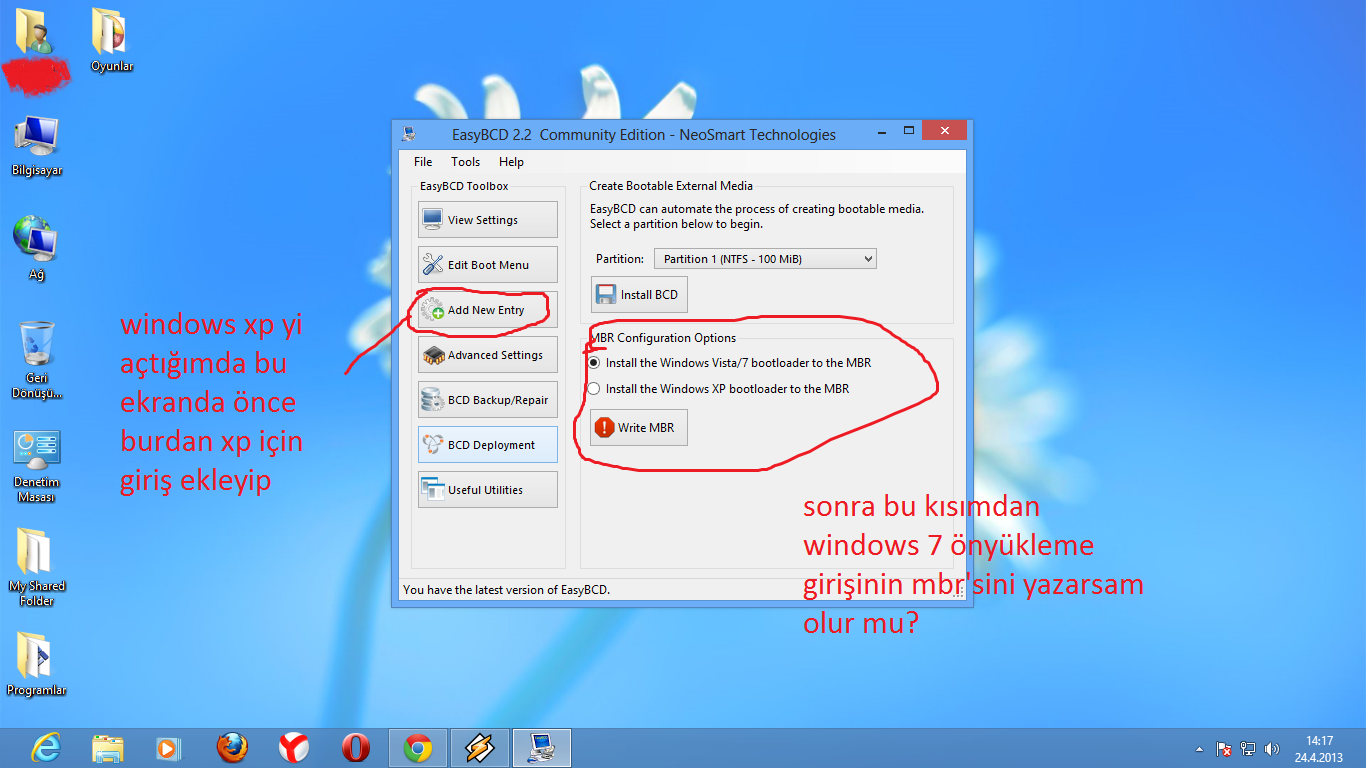Open the File menu
This screenshot has height=768, width=1366.
tap(423, 162)
